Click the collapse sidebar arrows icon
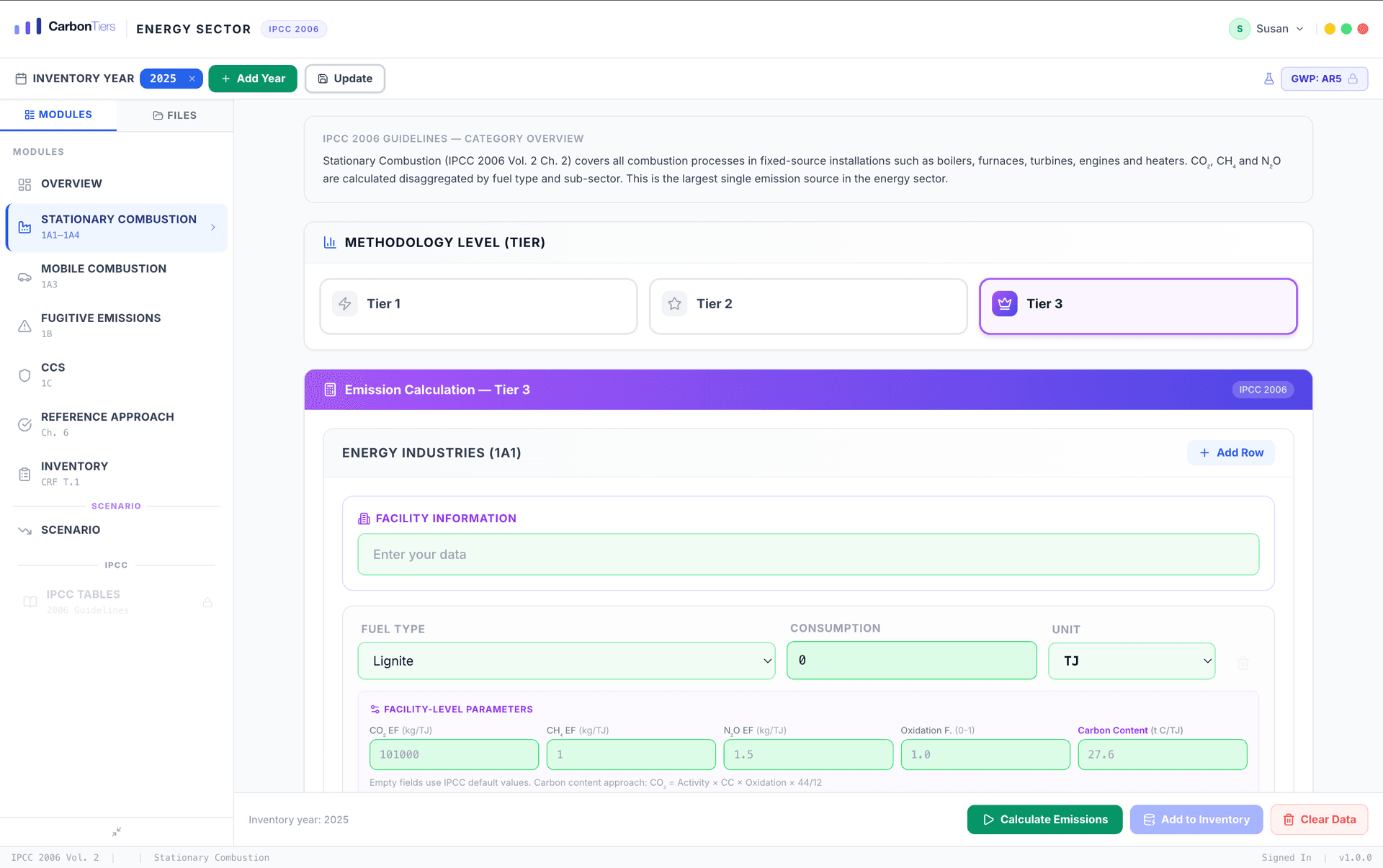Screen dimensions: 1383x868 pyautogui.click(x=117, y=831)
